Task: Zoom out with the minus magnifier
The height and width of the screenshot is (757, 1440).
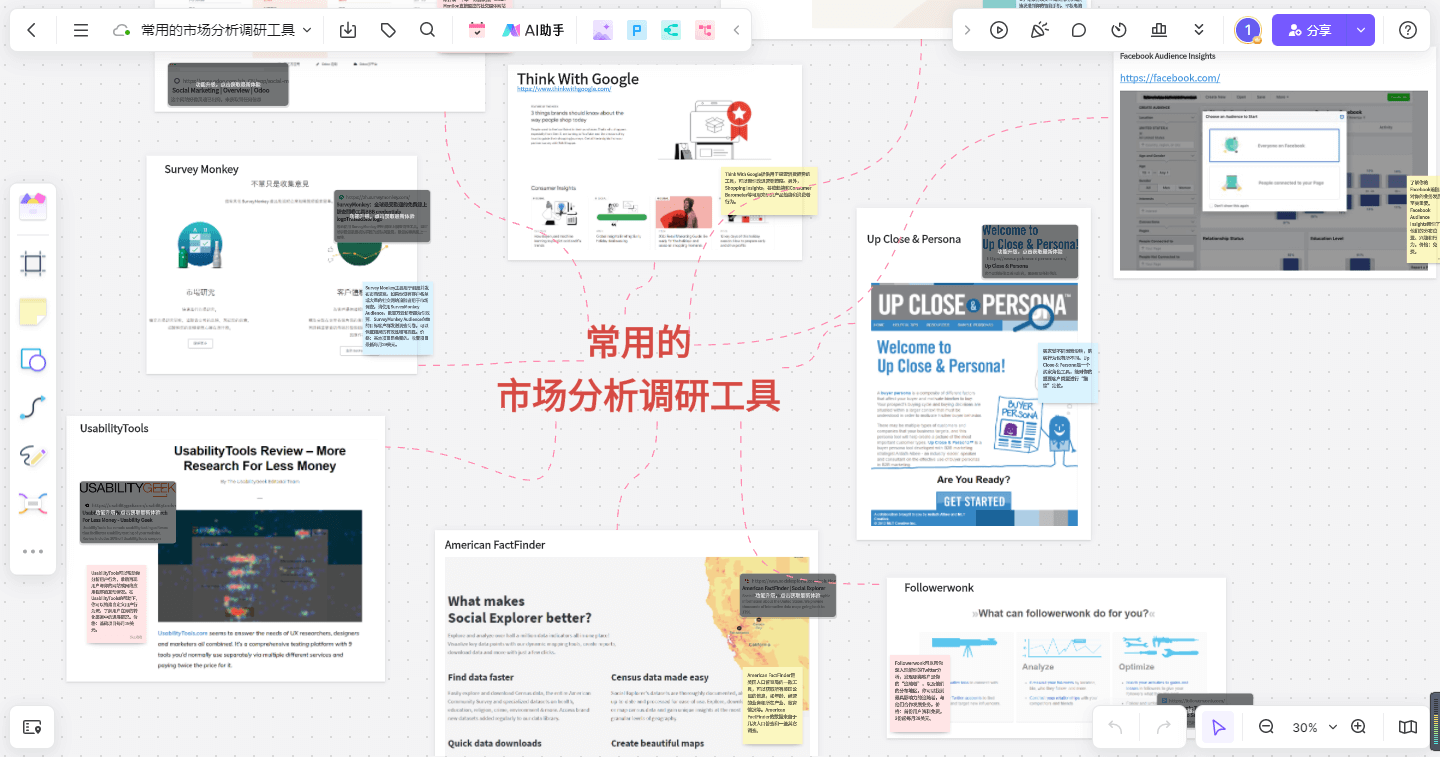Action: (x=1266, y=727)
